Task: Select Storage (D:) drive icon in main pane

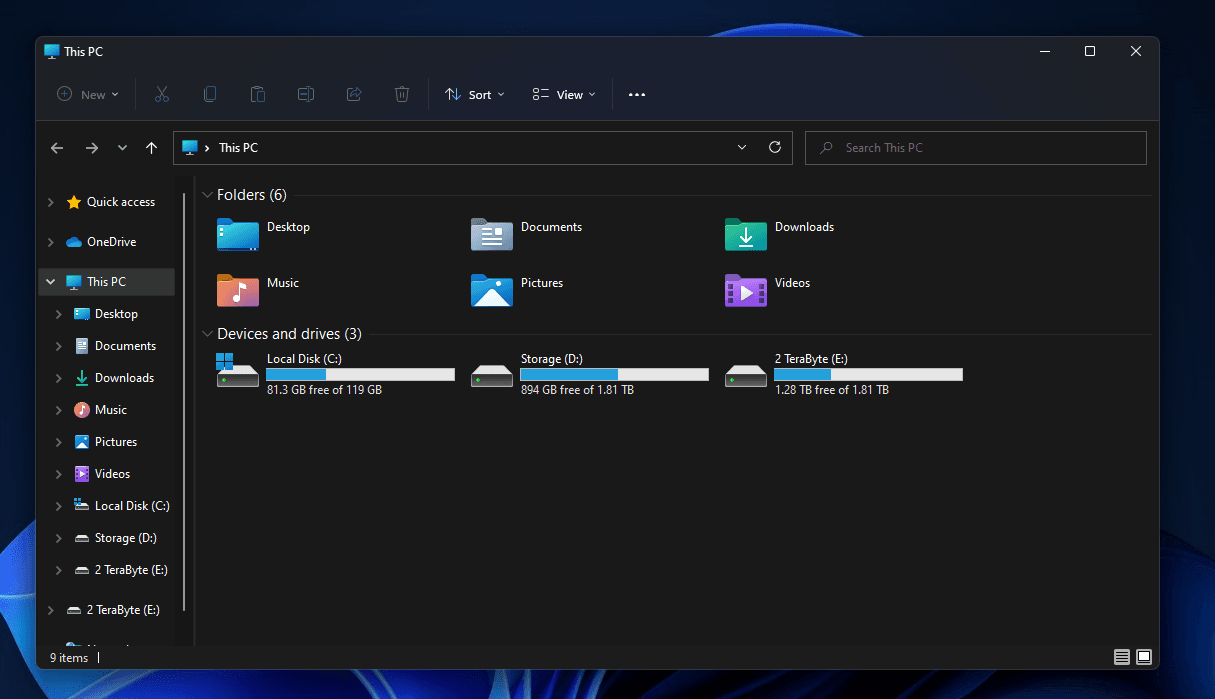Action: pos(492,375)
